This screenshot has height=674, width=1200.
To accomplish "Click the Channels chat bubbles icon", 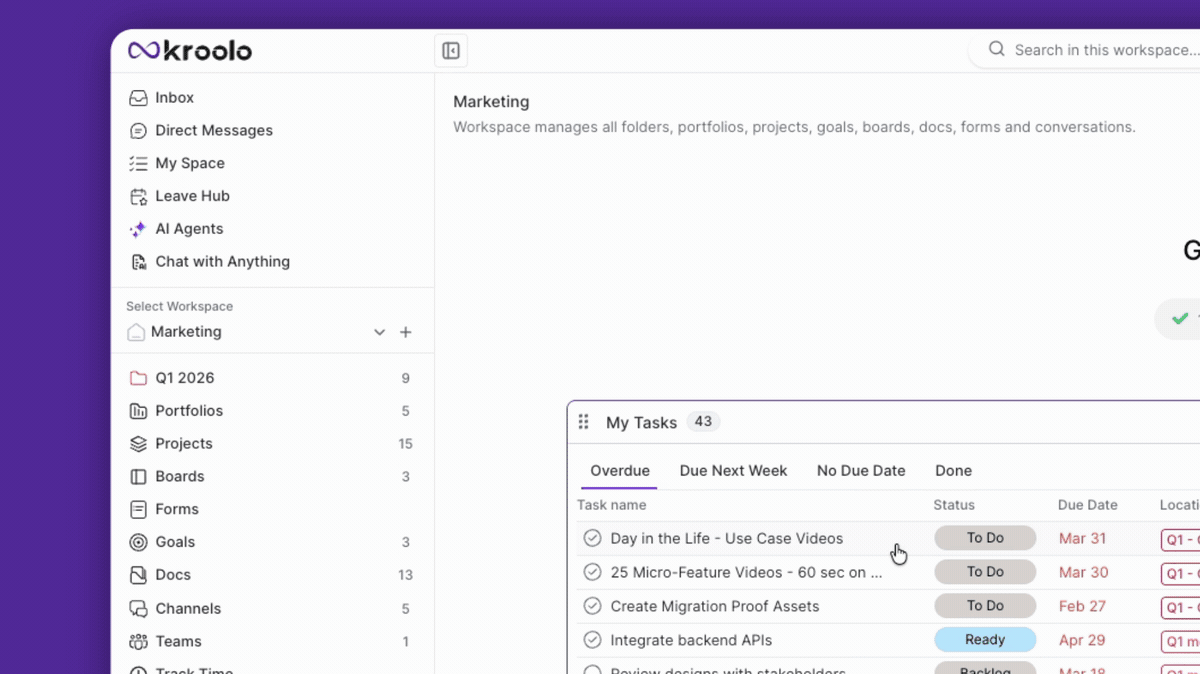I will point(138,608).
